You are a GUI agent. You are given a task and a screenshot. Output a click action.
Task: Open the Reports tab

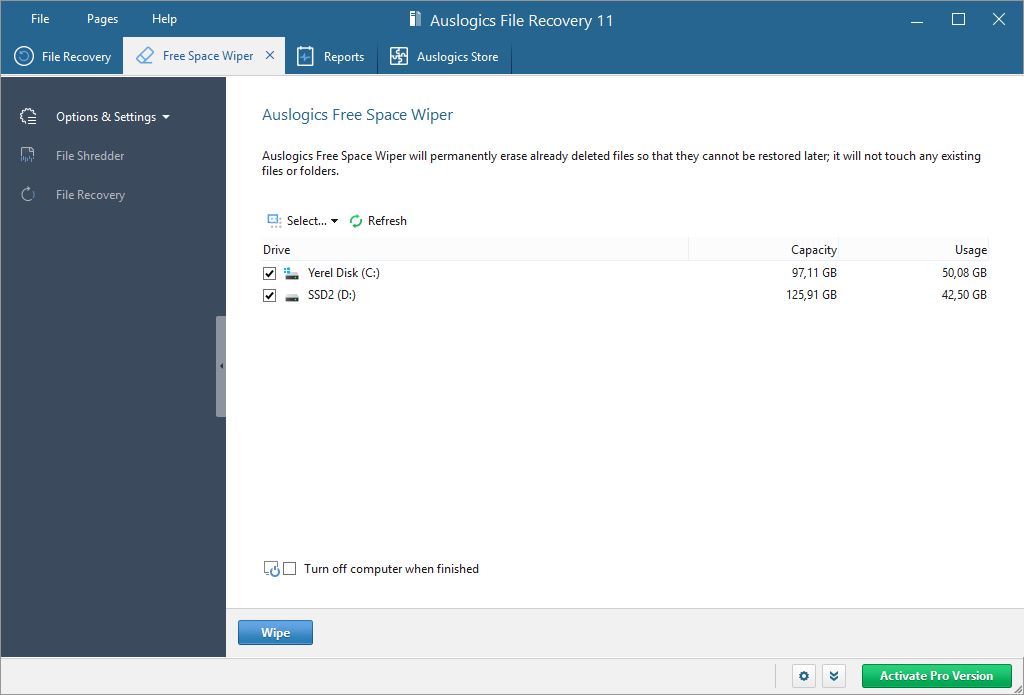[x=331, y=57]
